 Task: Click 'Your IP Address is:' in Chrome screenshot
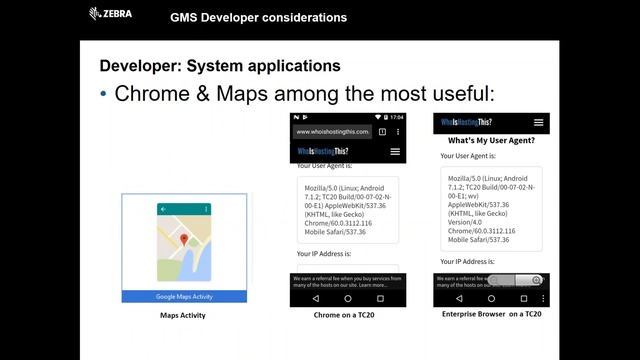(324, 253)
